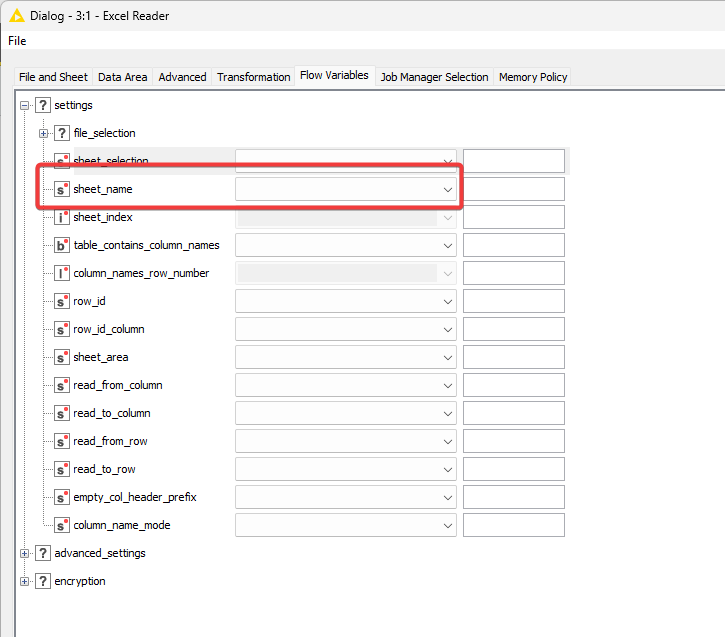Click the text field next to sheet_area

514,357
